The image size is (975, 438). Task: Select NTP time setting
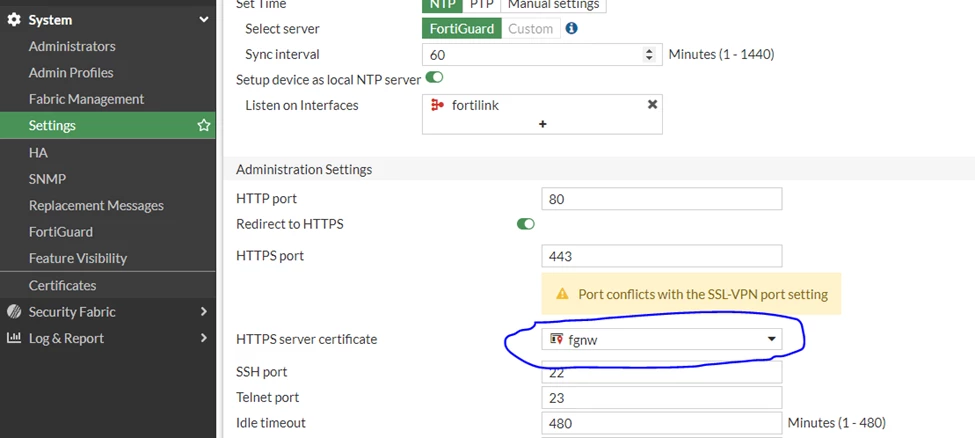tap(442, 5)
